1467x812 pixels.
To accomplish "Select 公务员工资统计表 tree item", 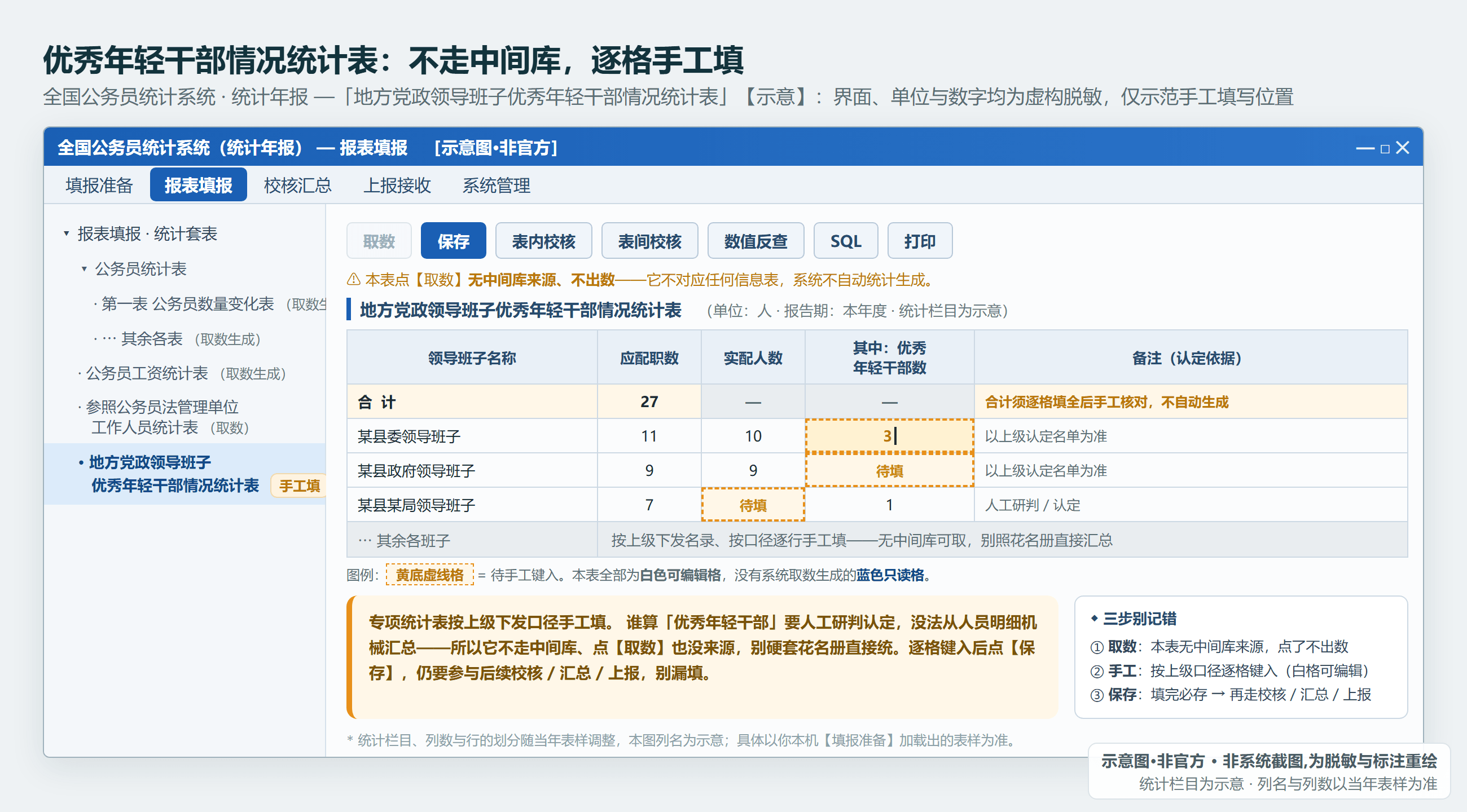I will coord(182,373).
